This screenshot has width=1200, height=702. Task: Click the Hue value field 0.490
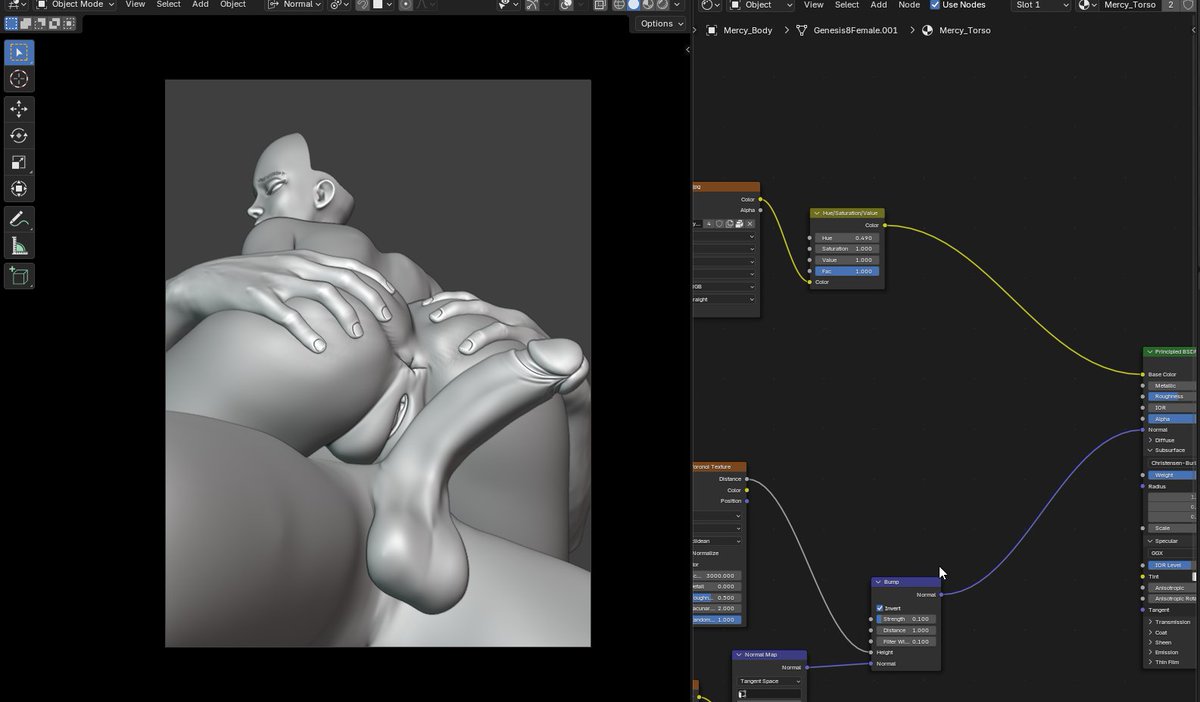[848, 238]
